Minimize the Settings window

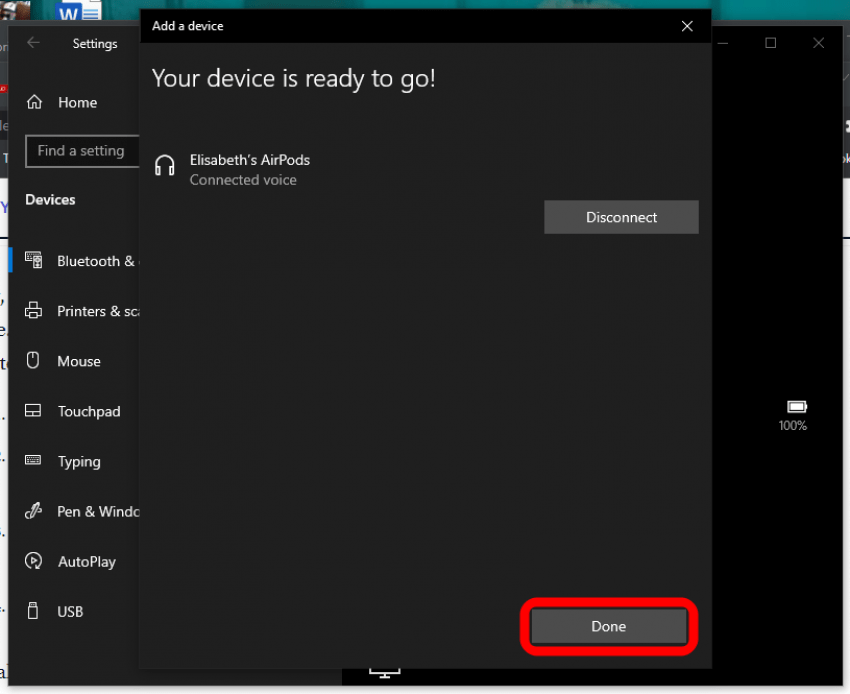pos(723,43)
